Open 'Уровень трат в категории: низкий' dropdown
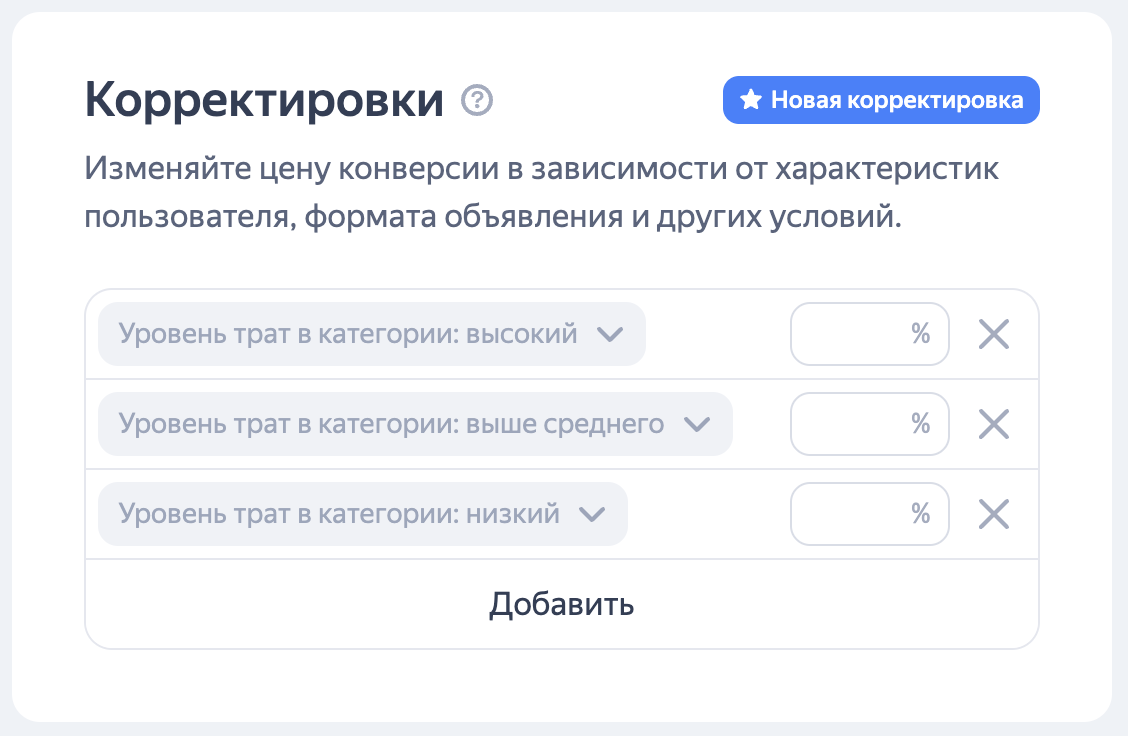The height and width of the screenshot is (736, 1128). 339,514
